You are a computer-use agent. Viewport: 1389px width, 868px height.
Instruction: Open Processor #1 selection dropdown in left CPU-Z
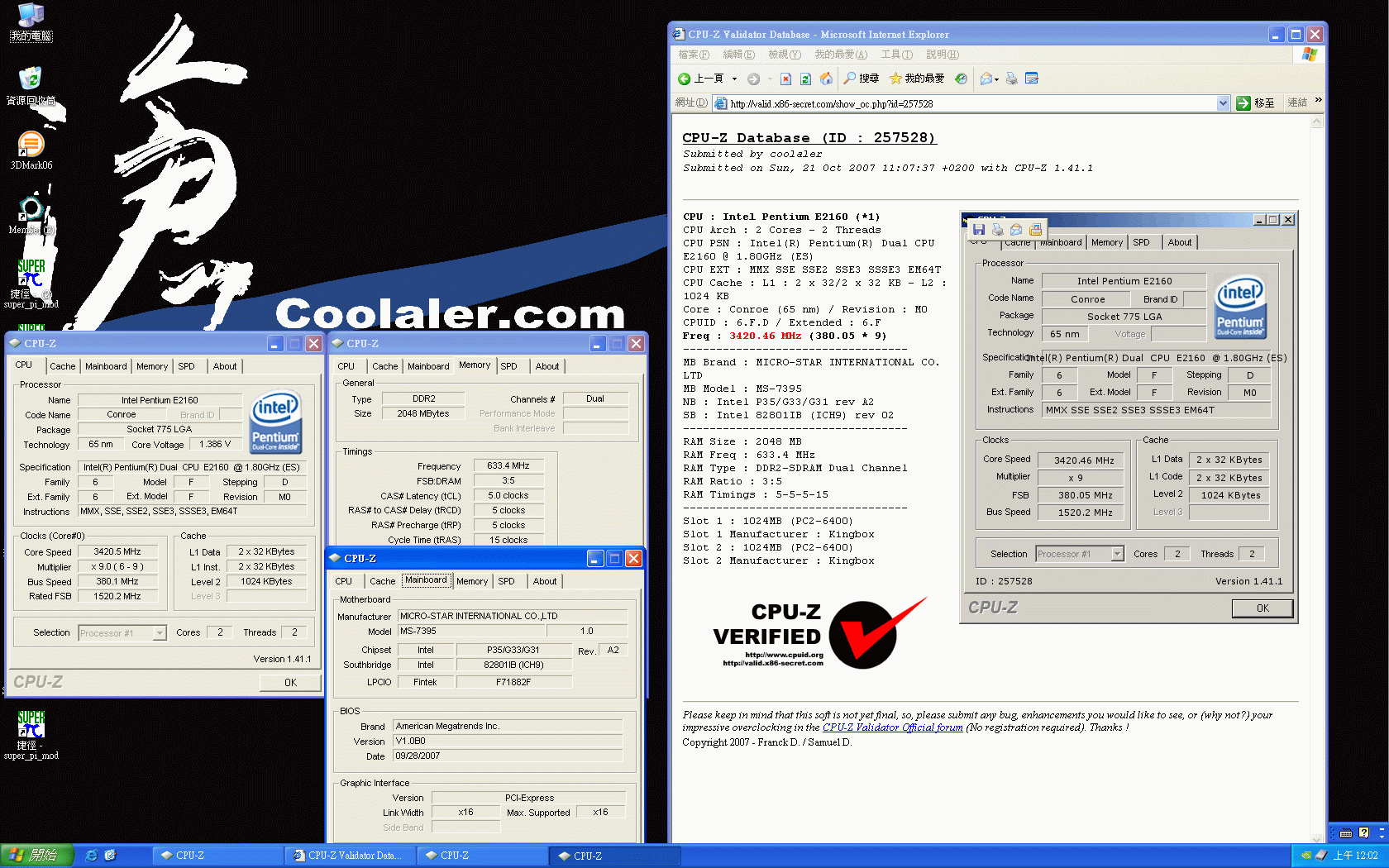[160, 633]
